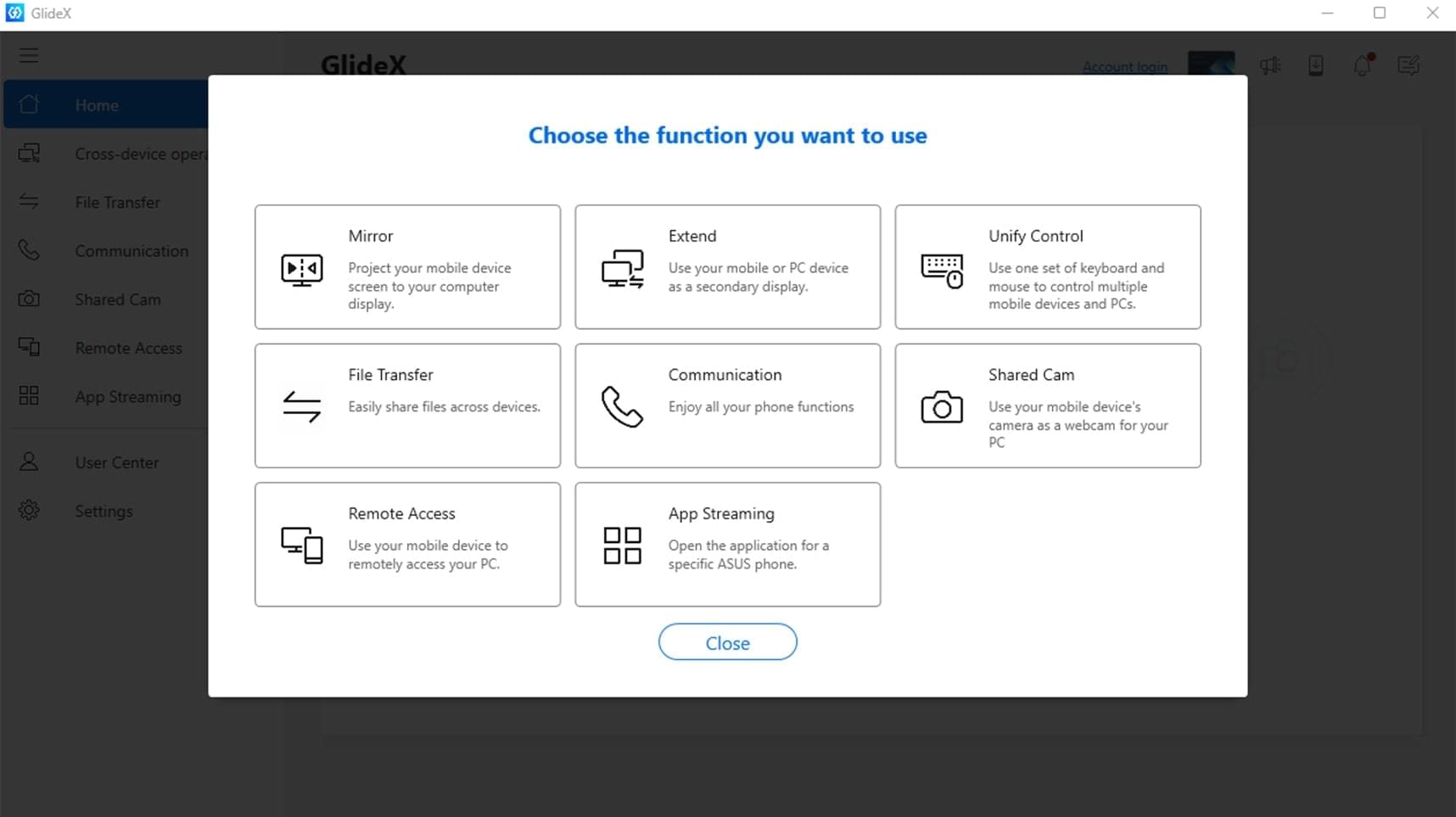Viewport: 1456px width, 817px height.
Task: Choose the File Transfer sharing card
Action: [x=406, y=406]
